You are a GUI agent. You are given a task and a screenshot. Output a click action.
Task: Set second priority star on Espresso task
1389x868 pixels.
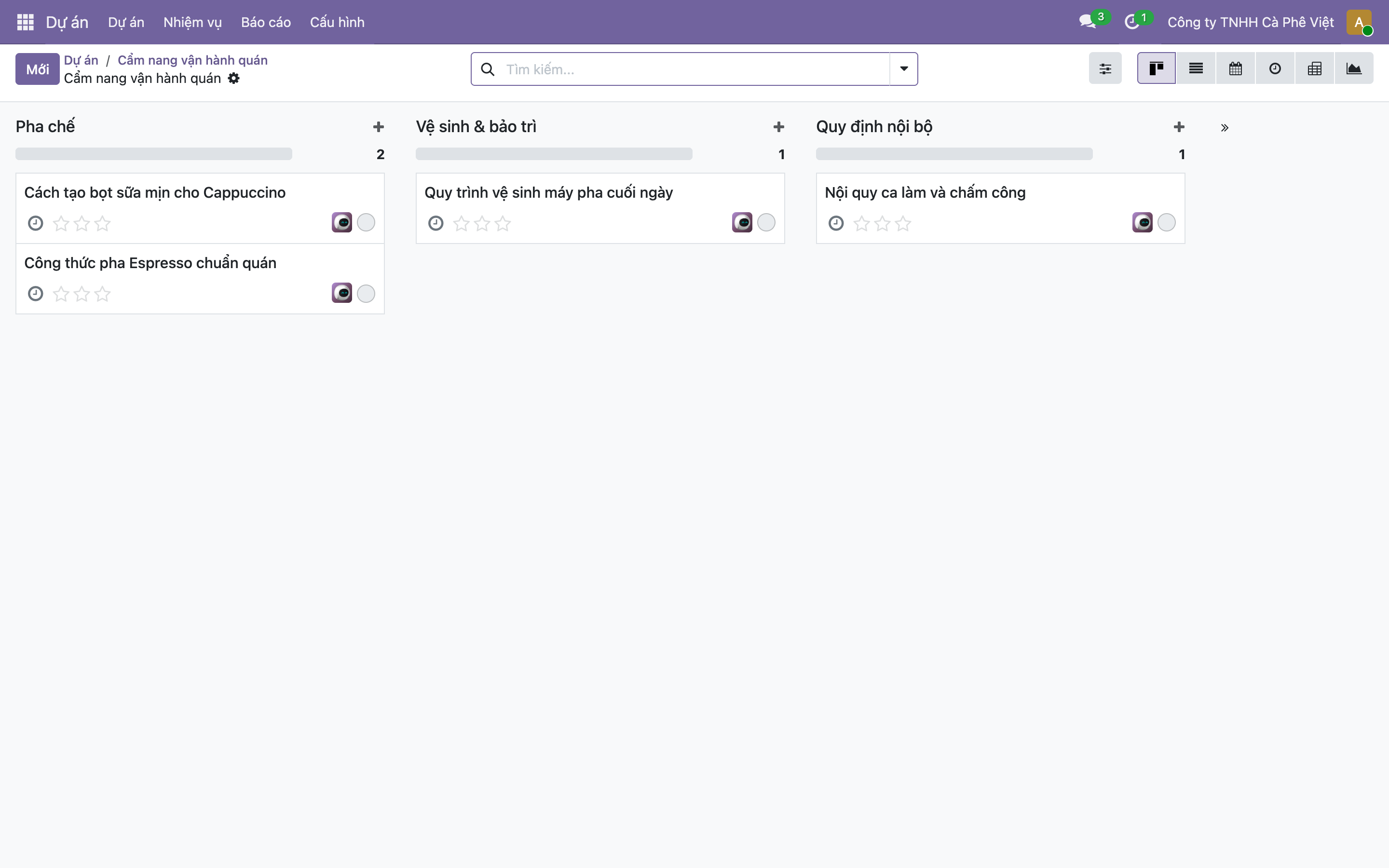82,294
